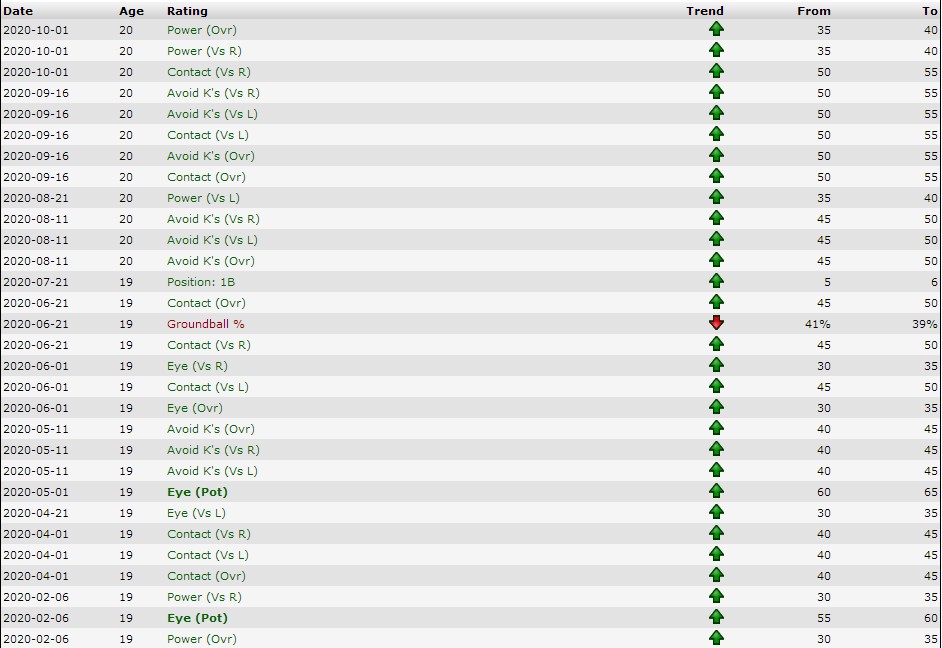Image resolution: width=942 pixels, height=648 pixels.
Task: Click green up arrow for 2020-07-21 Position: 1B
Action: point(716,281)
